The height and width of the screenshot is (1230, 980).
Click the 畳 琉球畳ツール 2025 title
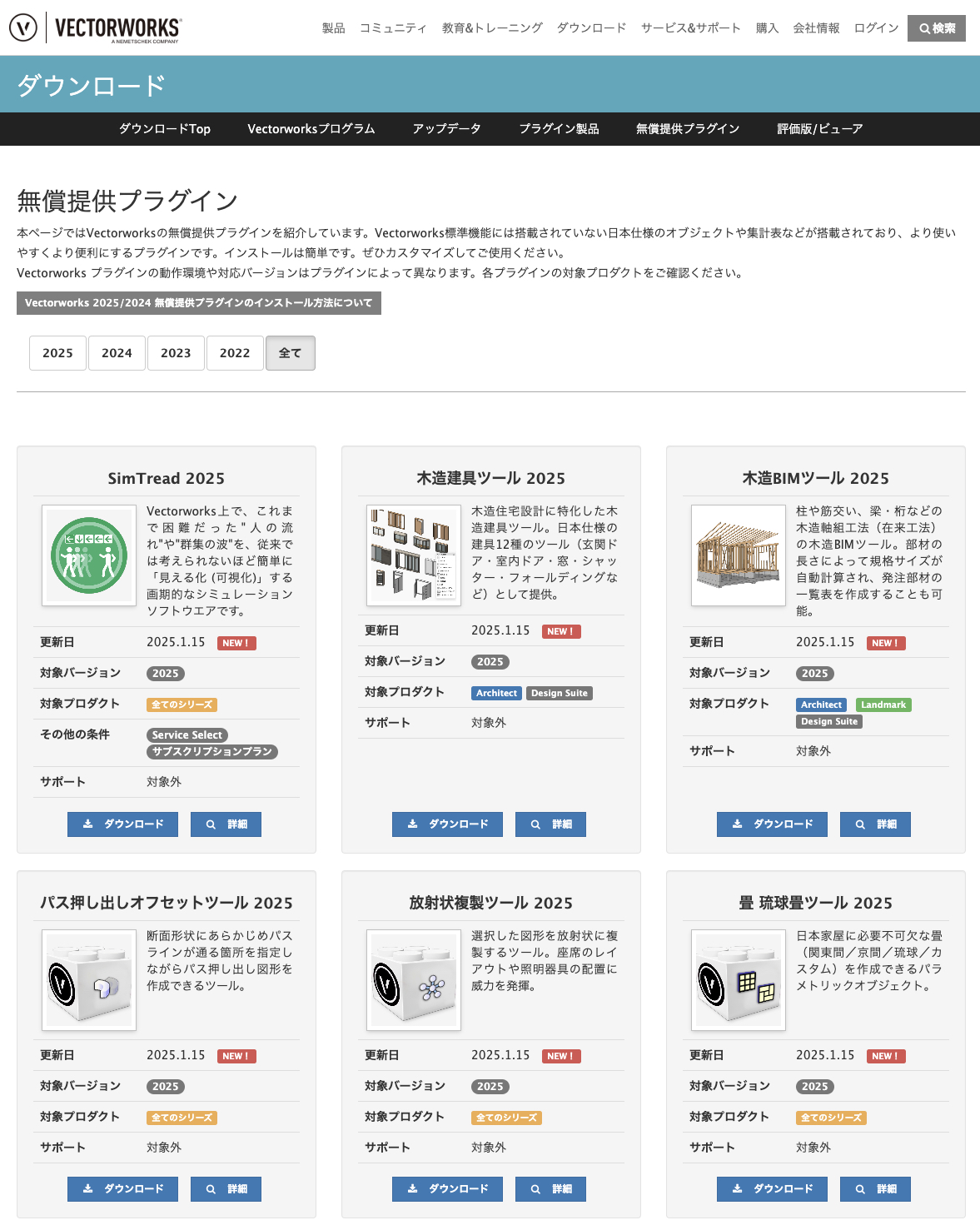coord(816,904)
